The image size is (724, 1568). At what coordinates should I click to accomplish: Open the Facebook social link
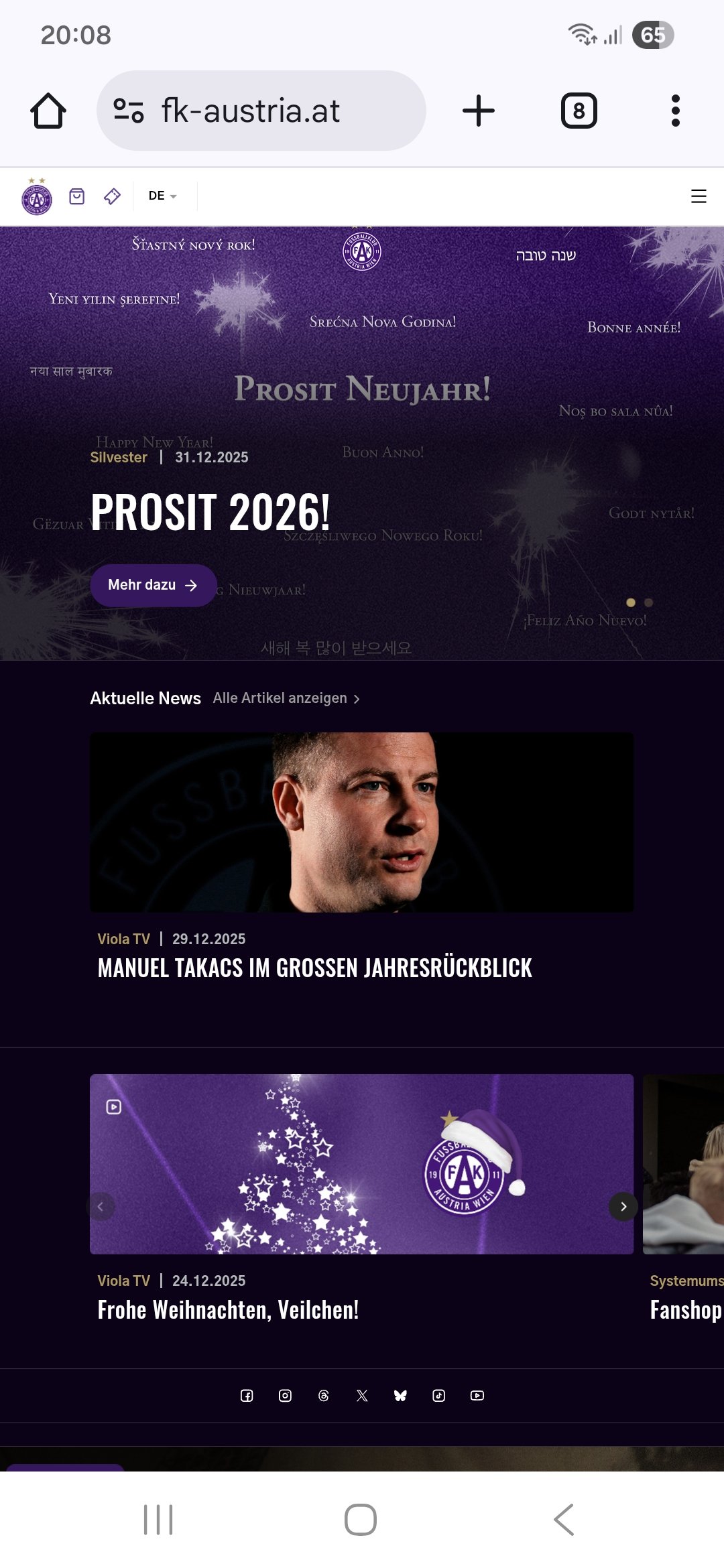point(247,1395)
